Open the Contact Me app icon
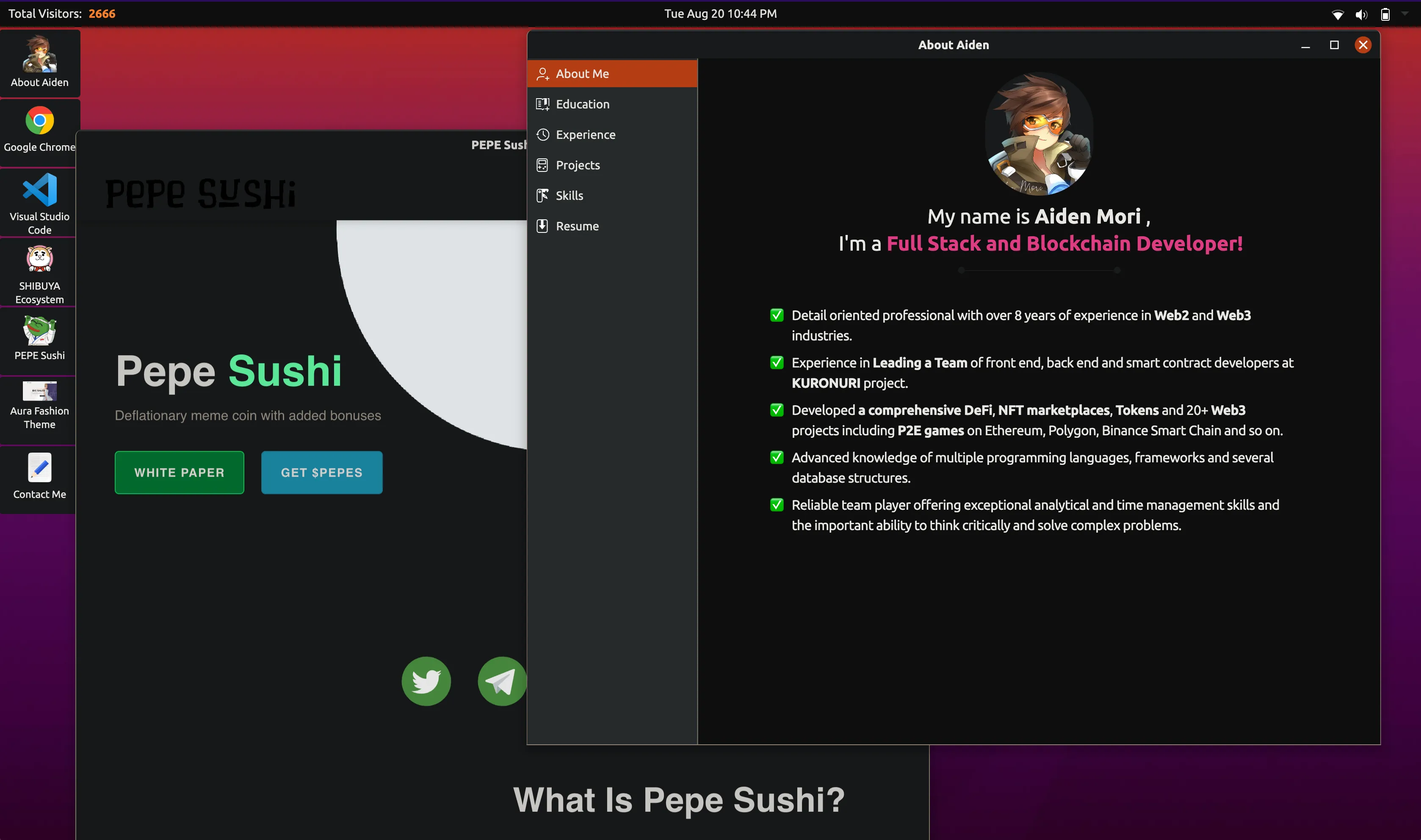 (39, 475)
